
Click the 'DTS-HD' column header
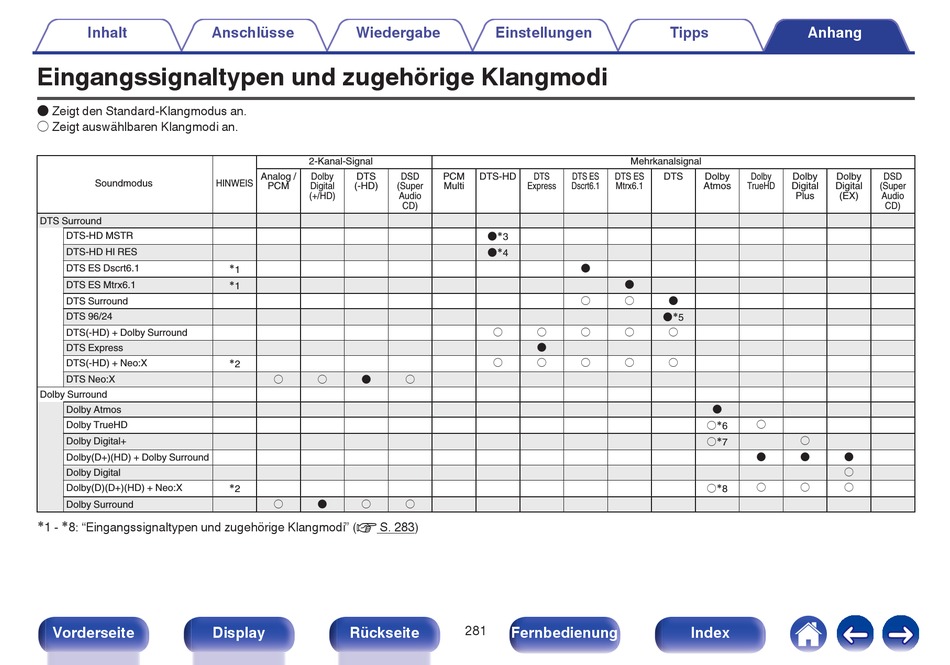pyautogui.click(x=497, y=176)
